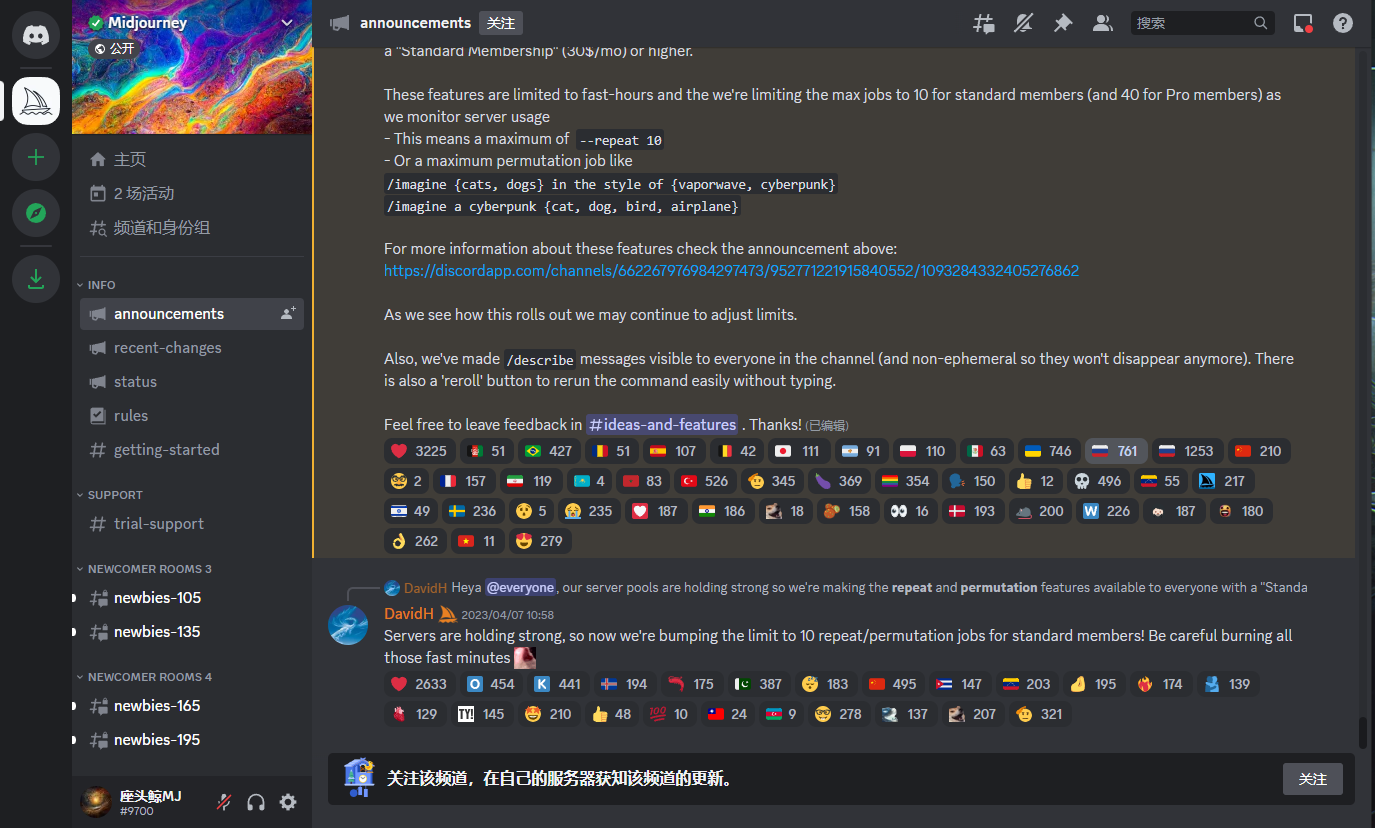Open 频道和身份组 channels and roles
1375x828 pixels.
192,228
